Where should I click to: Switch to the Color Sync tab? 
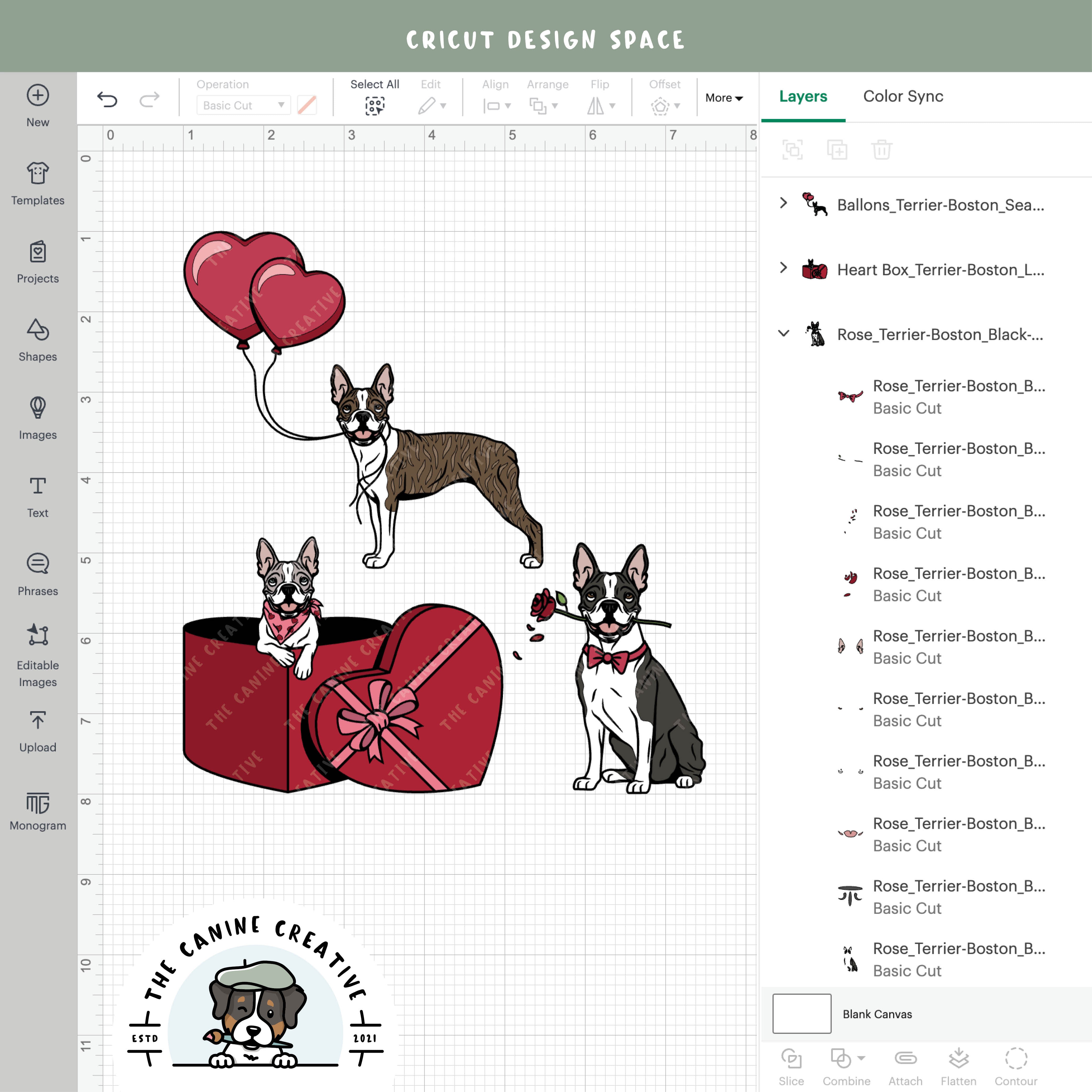point(903,96)
